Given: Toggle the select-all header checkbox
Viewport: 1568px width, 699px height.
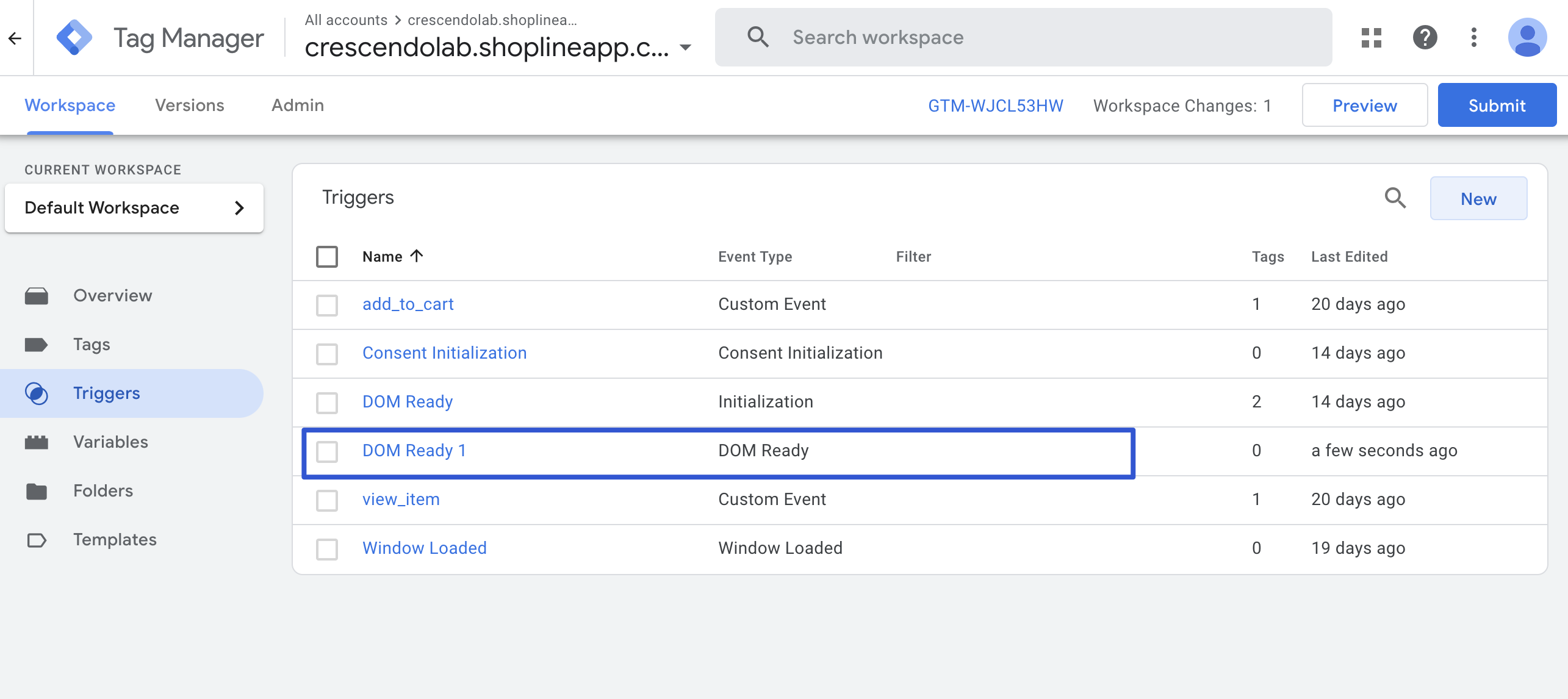Looking at the screenshot, I should coord(327,257).
